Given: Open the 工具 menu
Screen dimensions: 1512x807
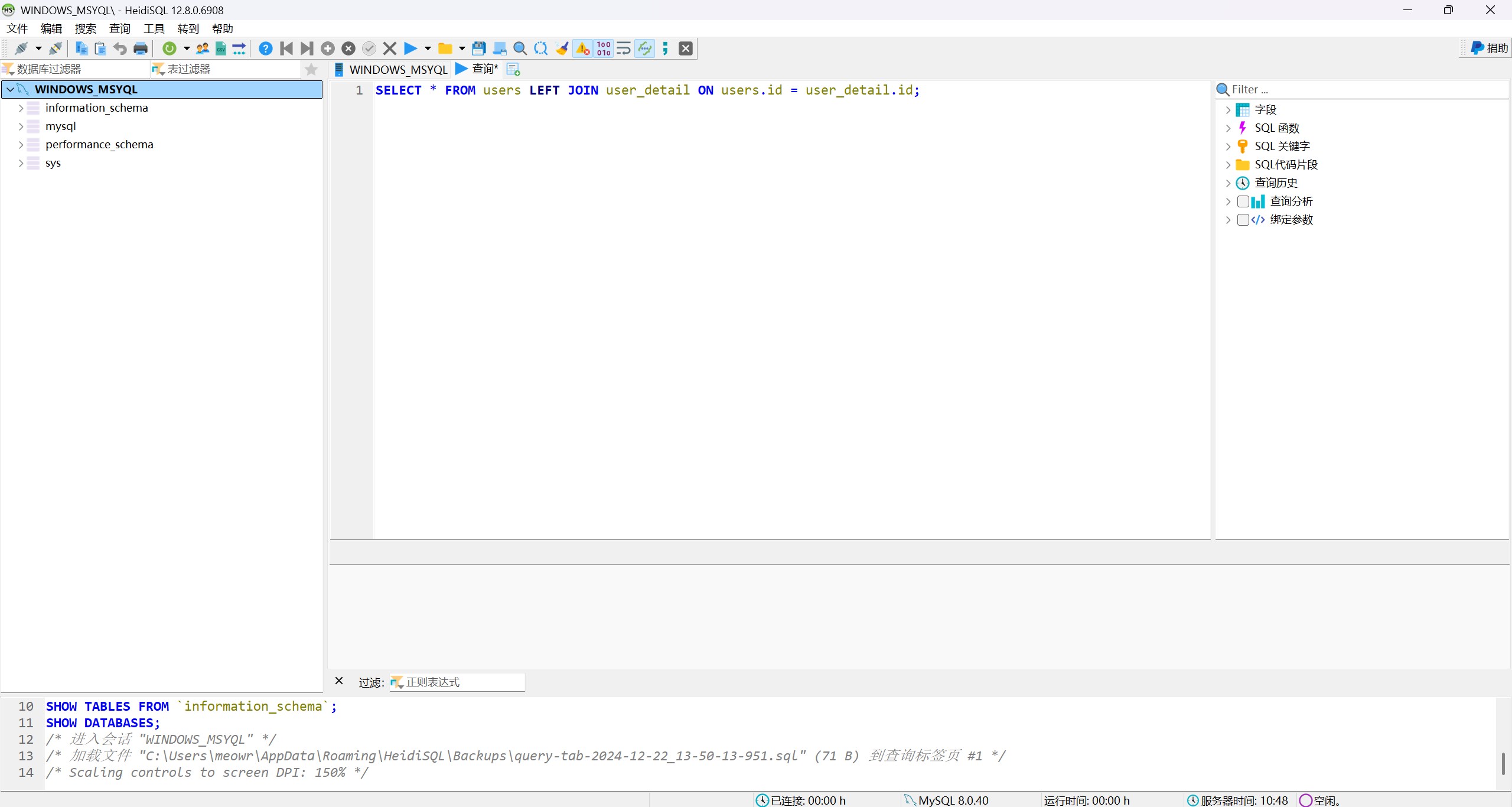Looking at the screenshot, I should tap(154, 28).
